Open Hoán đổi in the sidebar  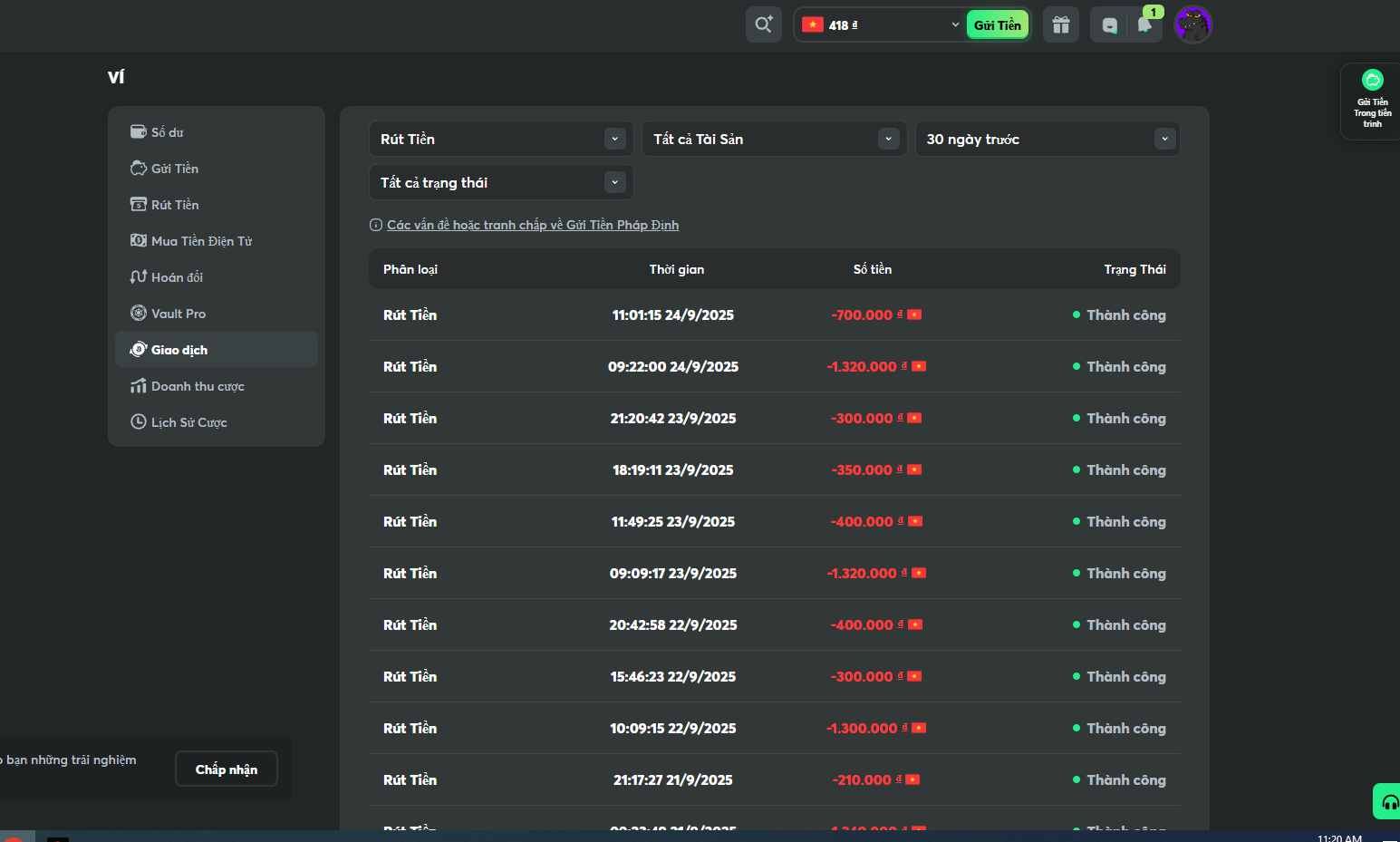click(x=177, y=277)
